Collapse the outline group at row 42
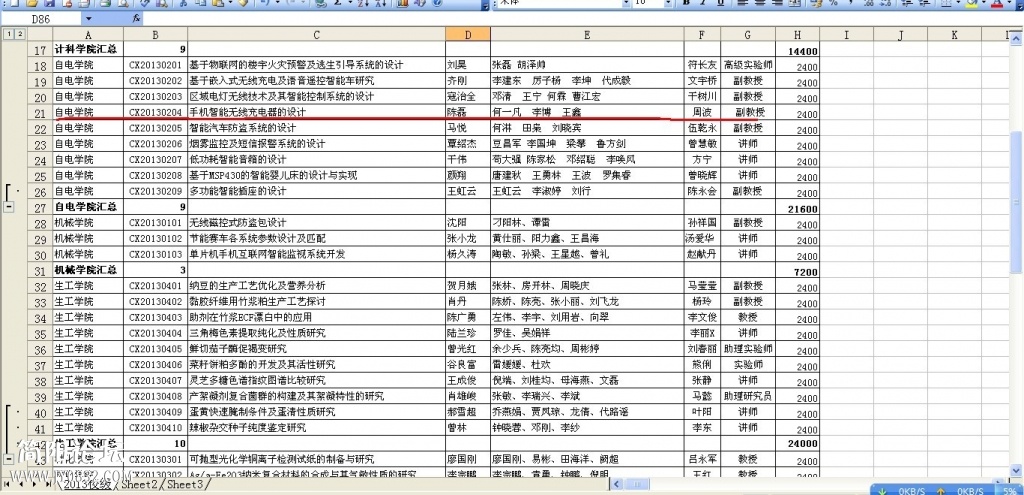 pyautogui.click(x=9, y=459)
